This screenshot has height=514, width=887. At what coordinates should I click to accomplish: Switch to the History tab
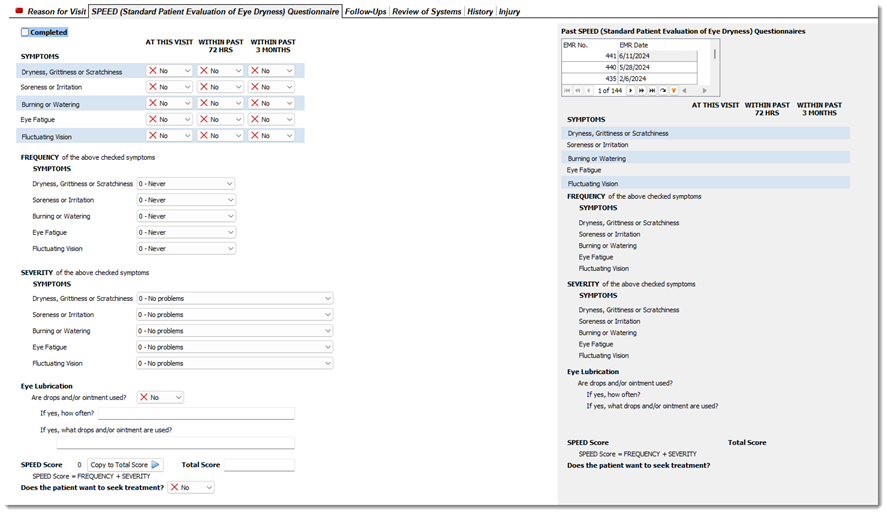click(x=480, y=11)
